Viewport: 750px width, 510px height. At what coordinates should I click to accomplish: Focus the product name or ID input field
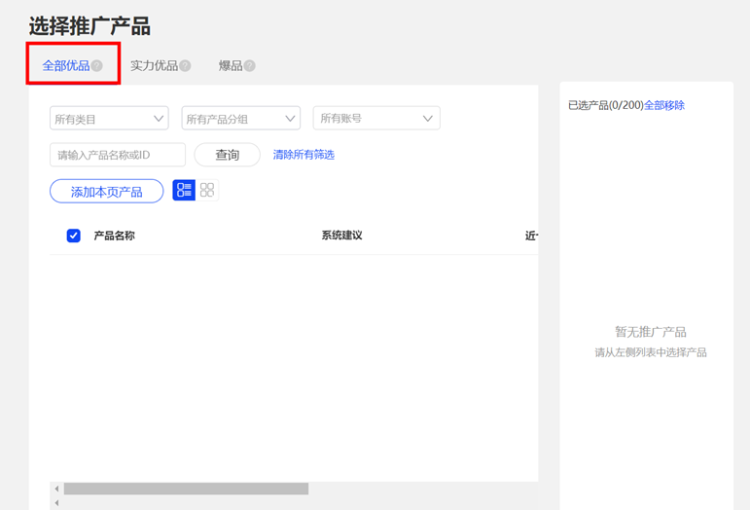[117, 155]
